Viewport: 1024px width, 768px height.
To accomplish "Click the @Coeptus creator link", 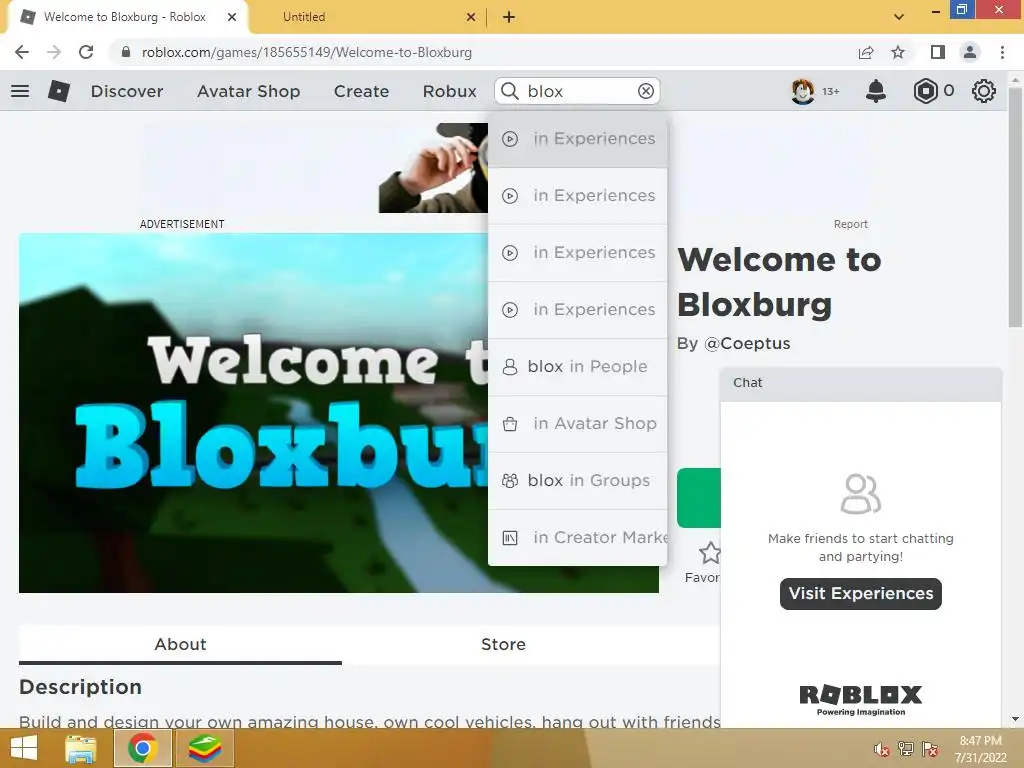I will [747, 344].
